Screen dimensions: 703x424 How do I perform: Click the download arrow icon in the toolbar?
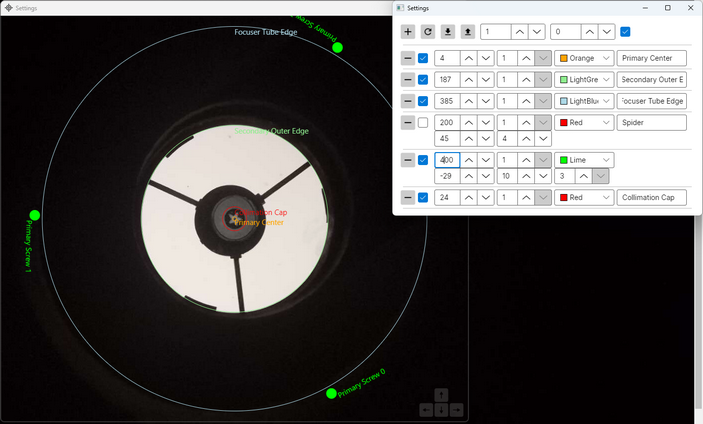click(447, 32)
